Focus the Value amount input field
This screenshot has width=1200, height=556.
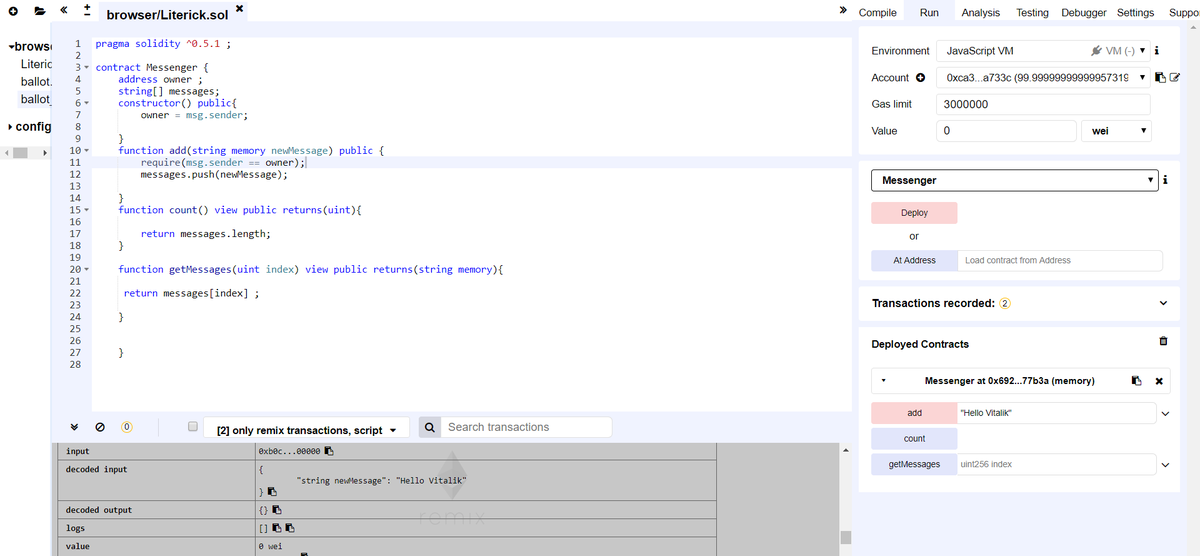[x=1006, y=131]
